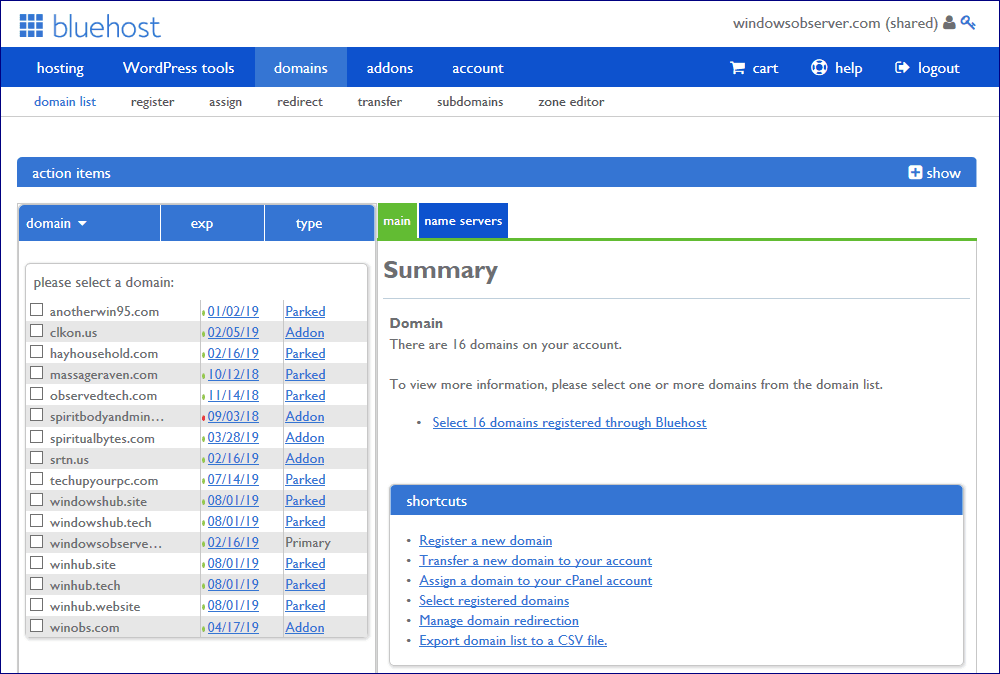Click 07/14/19 expiration date
The image size is (1000, 674).
[x=233, y=480]
